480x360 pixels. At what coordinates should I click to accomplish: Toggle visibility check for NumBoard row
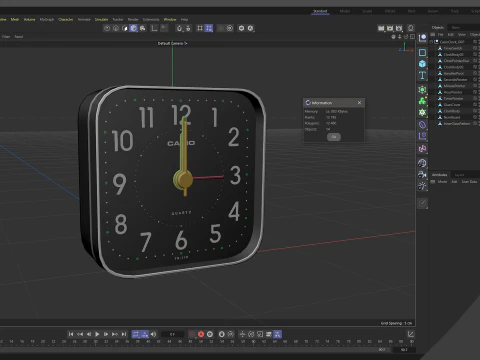[x=475, y=117]
